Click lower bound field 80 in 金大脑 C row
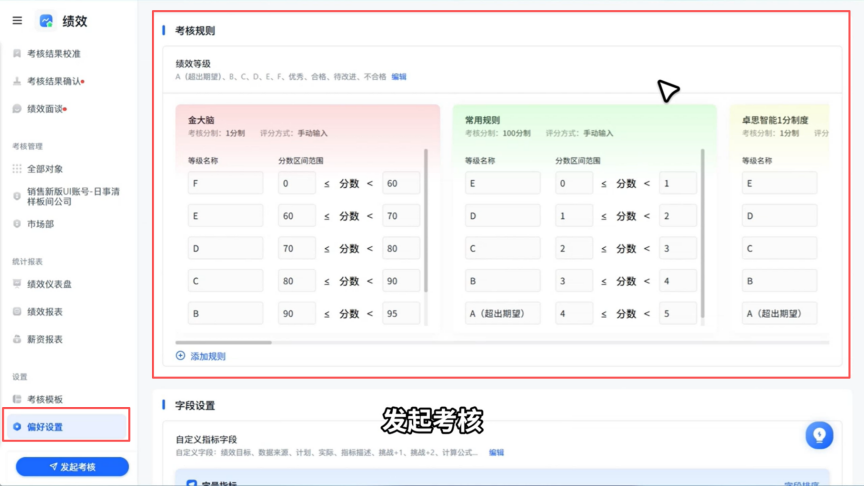Image resolution: width=864 pixels, height=486 pixels. click(297, 280)
